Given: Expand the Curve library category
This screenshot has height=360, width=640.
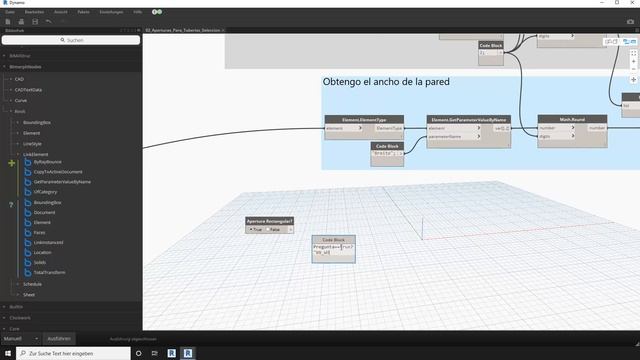Looking at the screenshot, I should 11,100.
